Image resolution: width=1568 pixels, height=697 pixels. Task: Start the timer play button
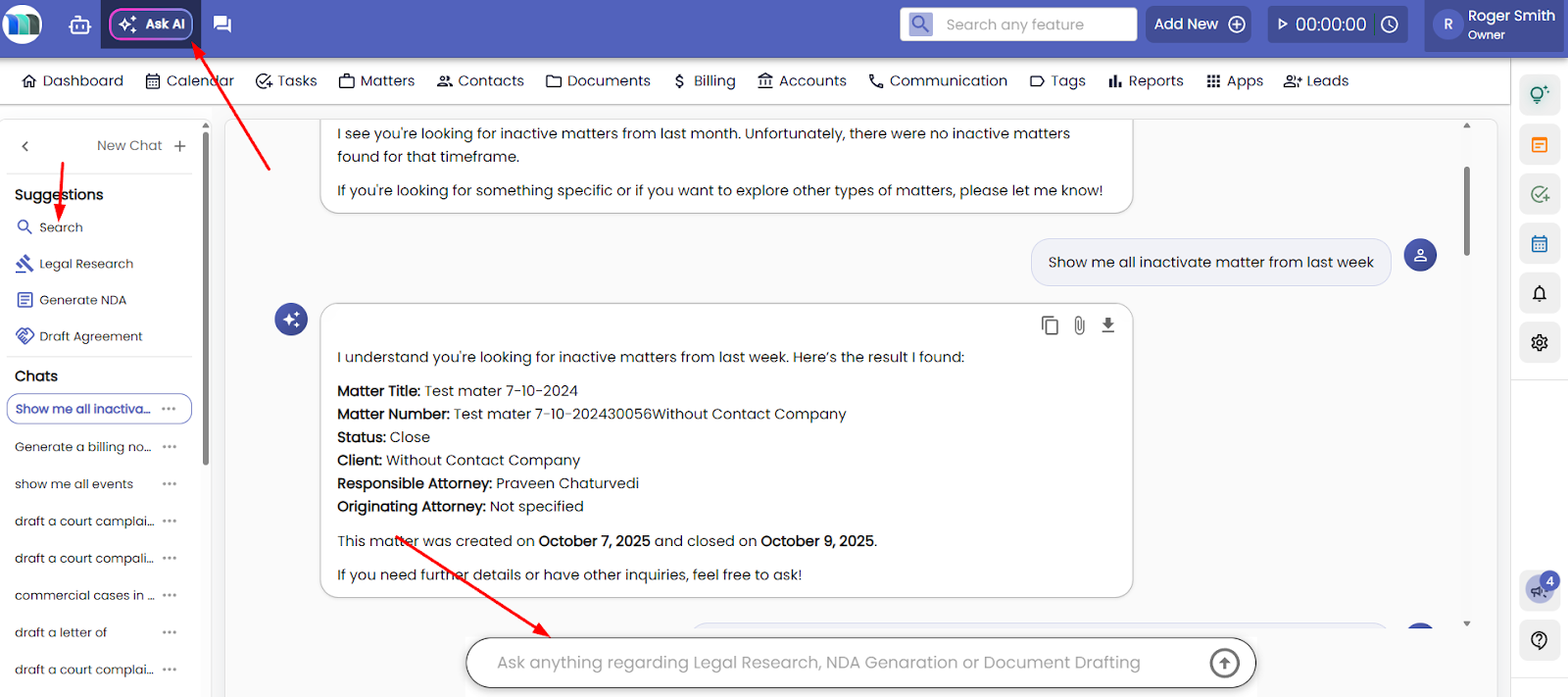[x=1283, y=25]
